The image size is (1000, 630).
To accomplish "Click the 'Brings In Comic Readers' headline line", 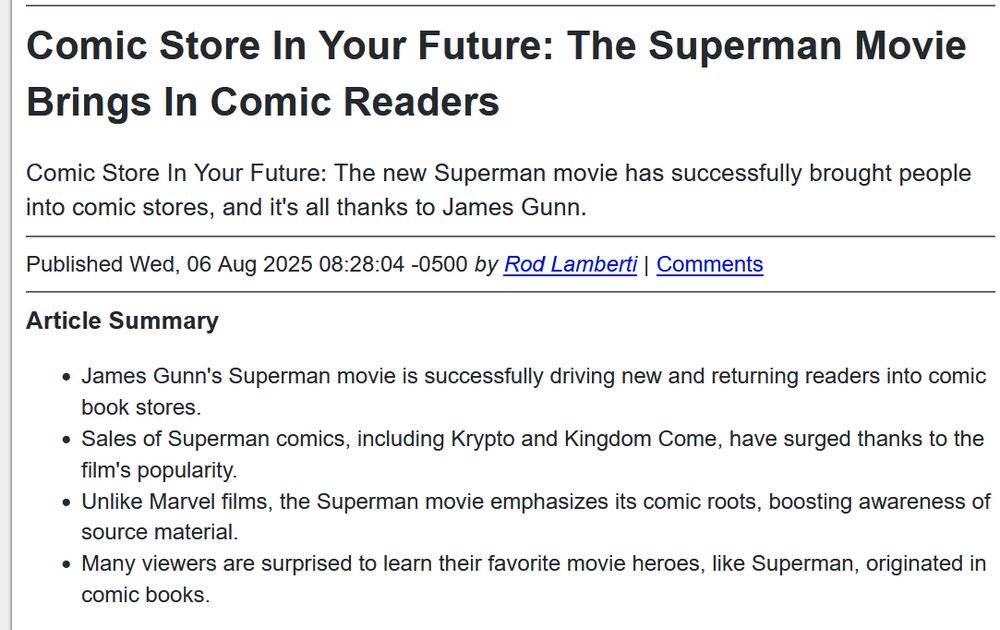I will point(262,102).
